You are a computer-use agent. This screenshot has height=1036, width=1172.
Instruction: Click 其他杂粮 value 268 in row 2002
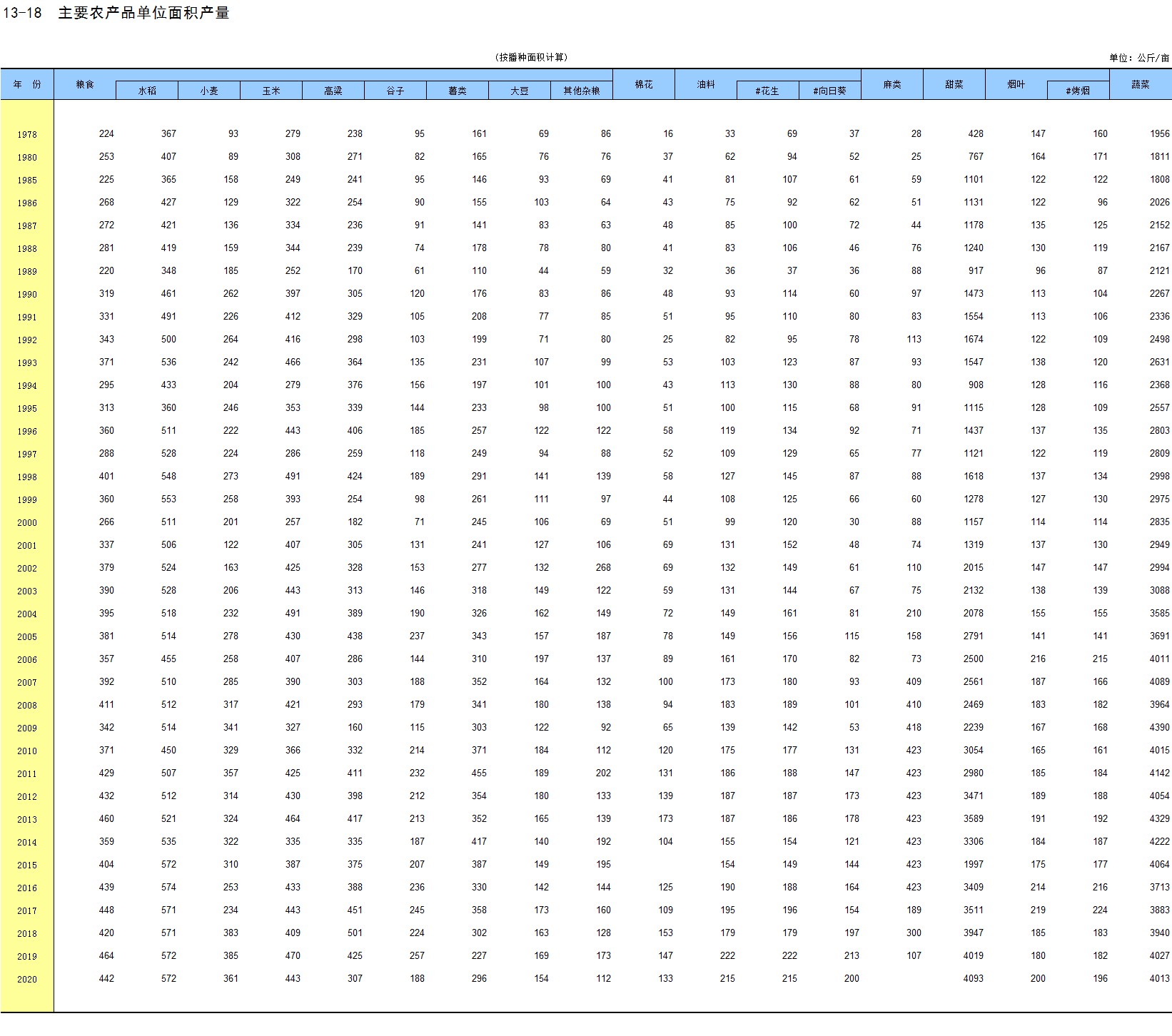pos(604,567)
